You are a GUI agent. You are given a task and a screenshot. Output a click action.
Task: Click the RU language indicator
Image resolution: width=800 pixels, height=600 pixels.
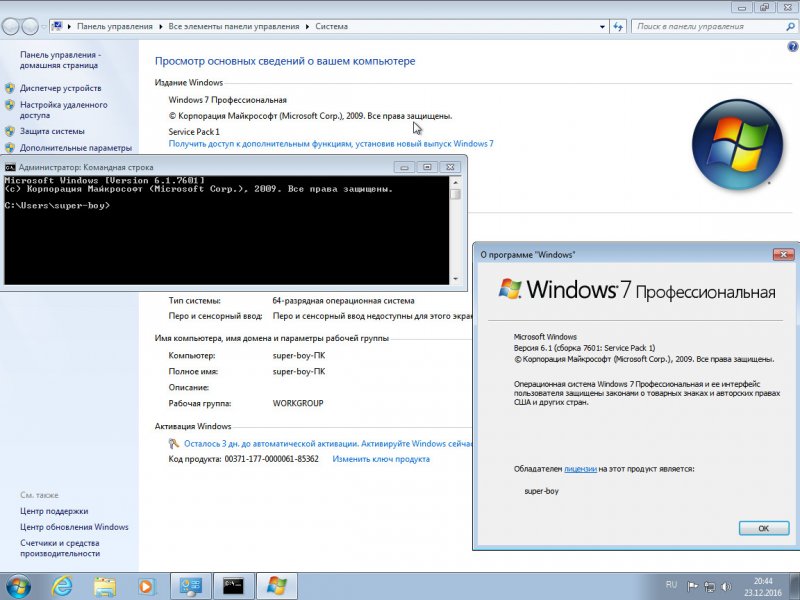671,585
